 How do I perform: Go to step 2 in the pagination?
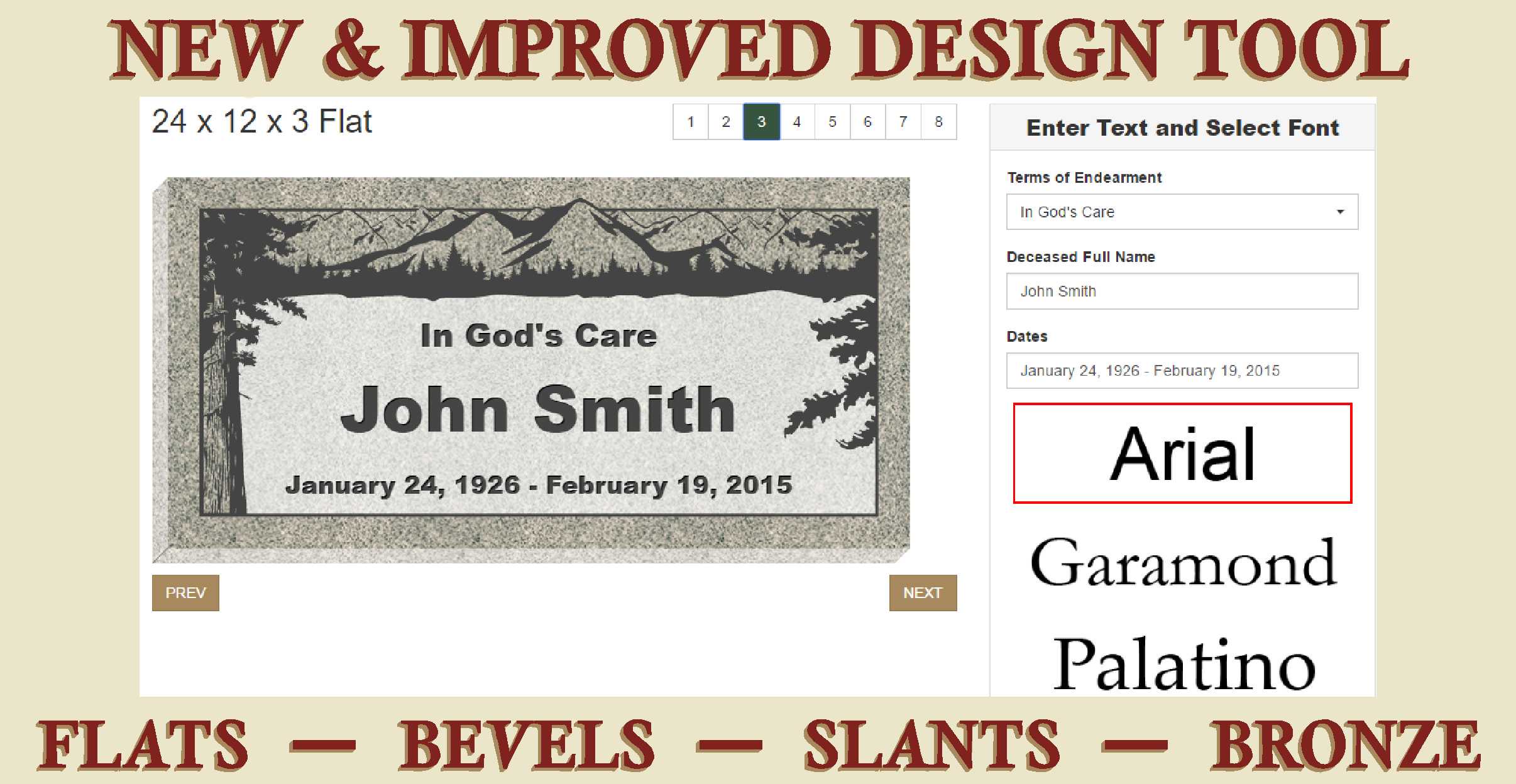pyautogui.click(x=726, y=122)
